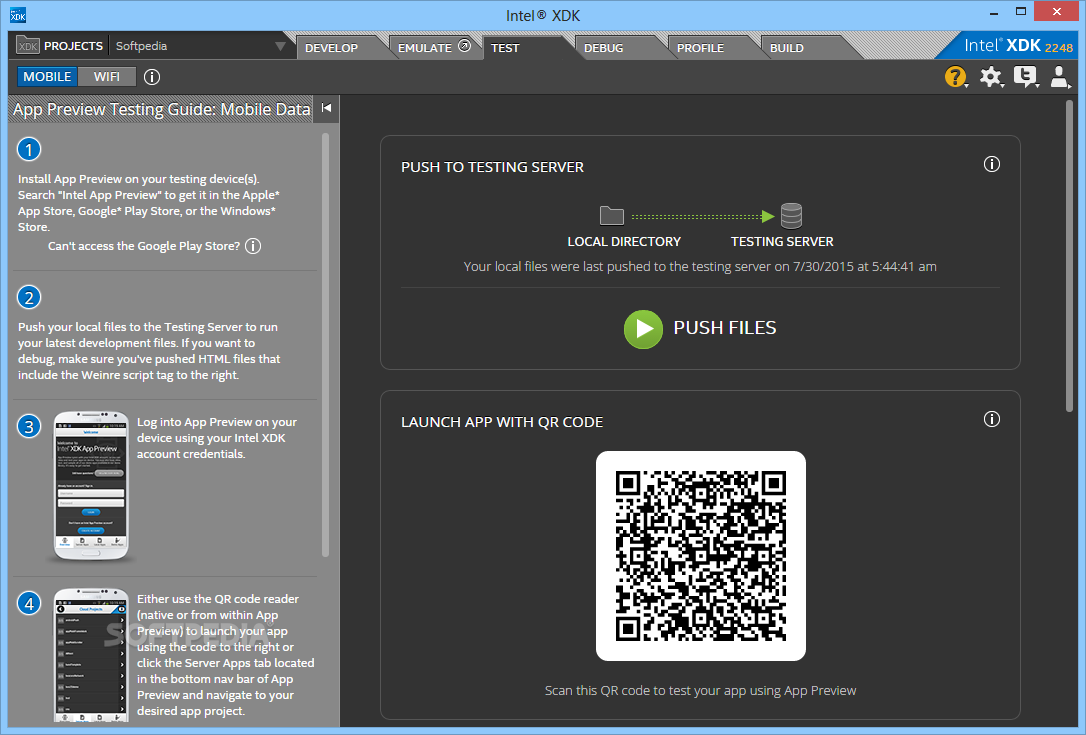The image size is (1086, 735).
Task: Collapse the App Preview Testing Guide panel
Action: point(326,108)
